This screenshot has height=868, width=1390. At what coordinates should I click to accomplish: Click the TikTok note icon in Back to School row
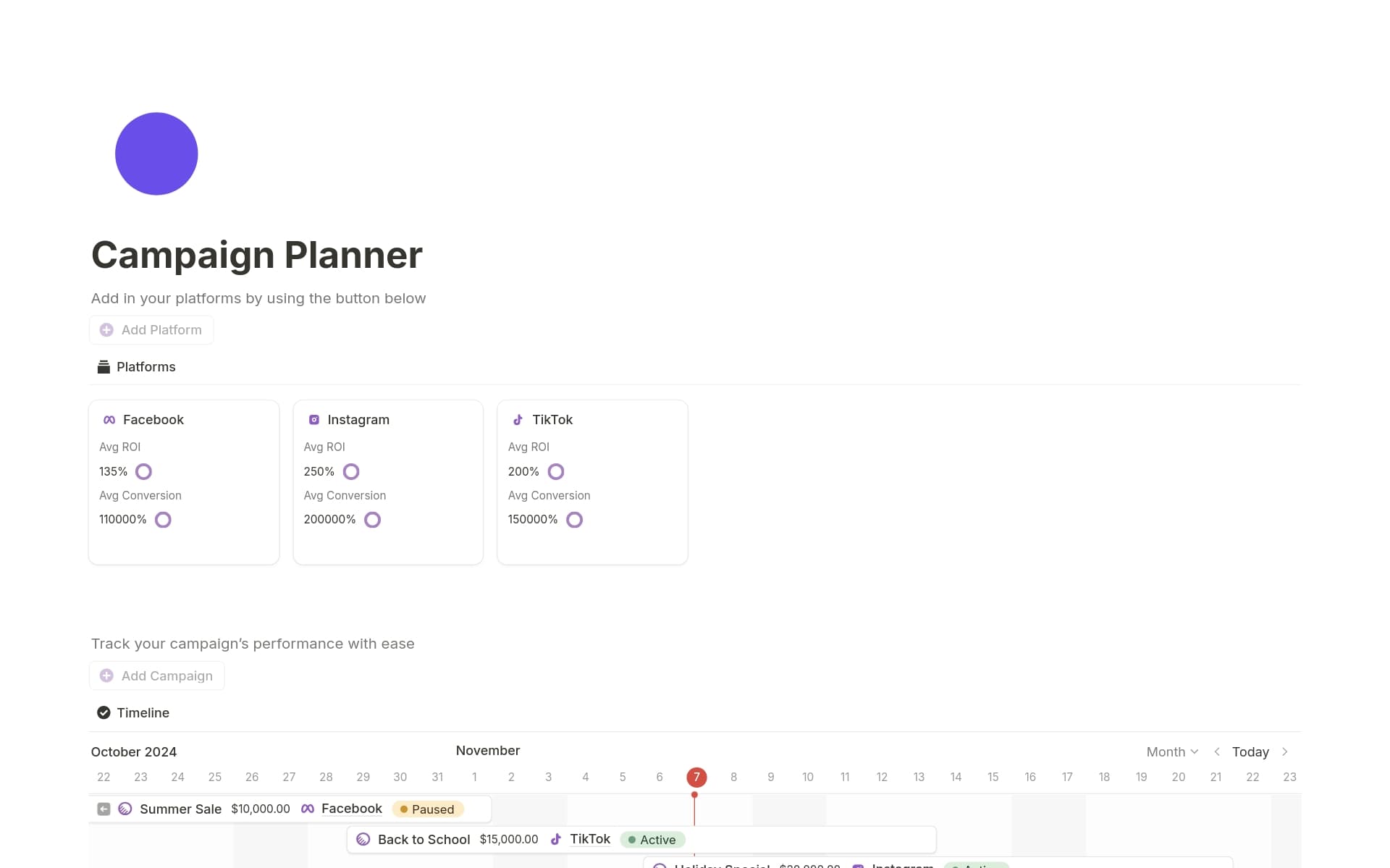(x=555, y=839)
